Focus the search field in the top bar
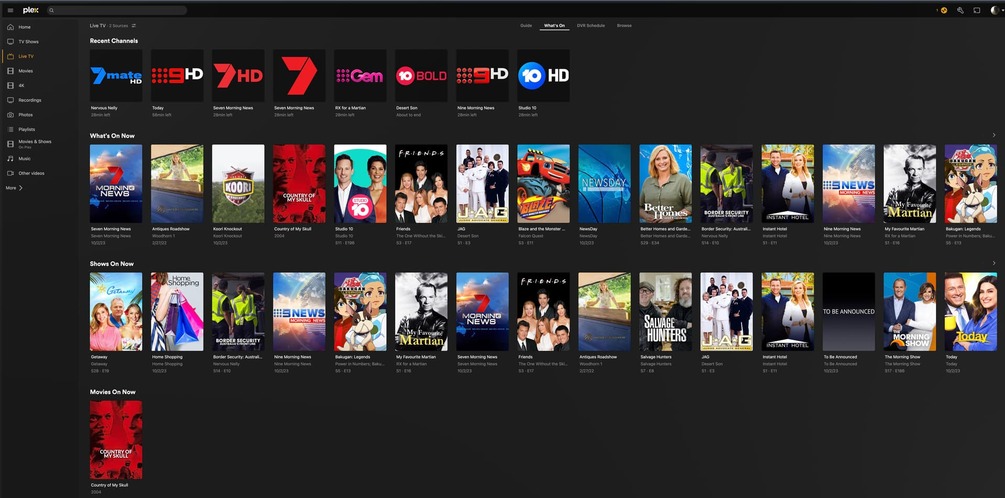1005x498 pixels. click(x=117, y=10)
